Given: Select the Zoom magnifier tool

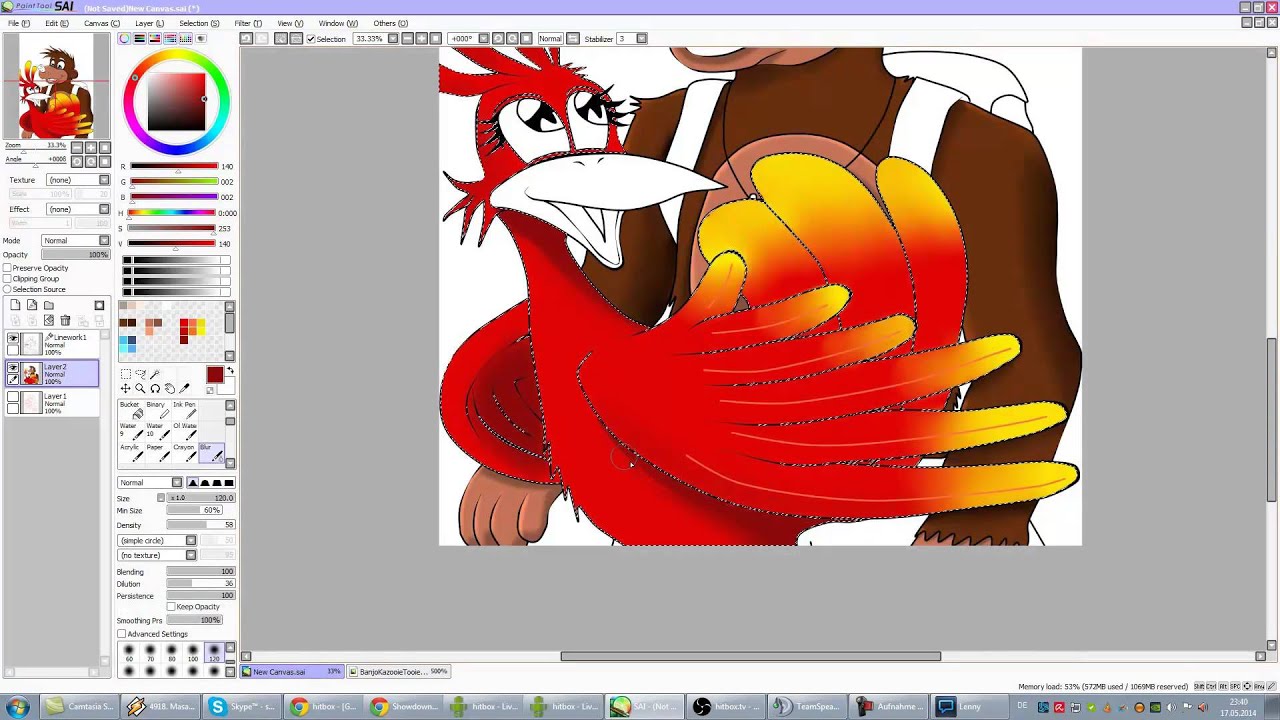Looking at the screenshot, I should tap(140, 388).
